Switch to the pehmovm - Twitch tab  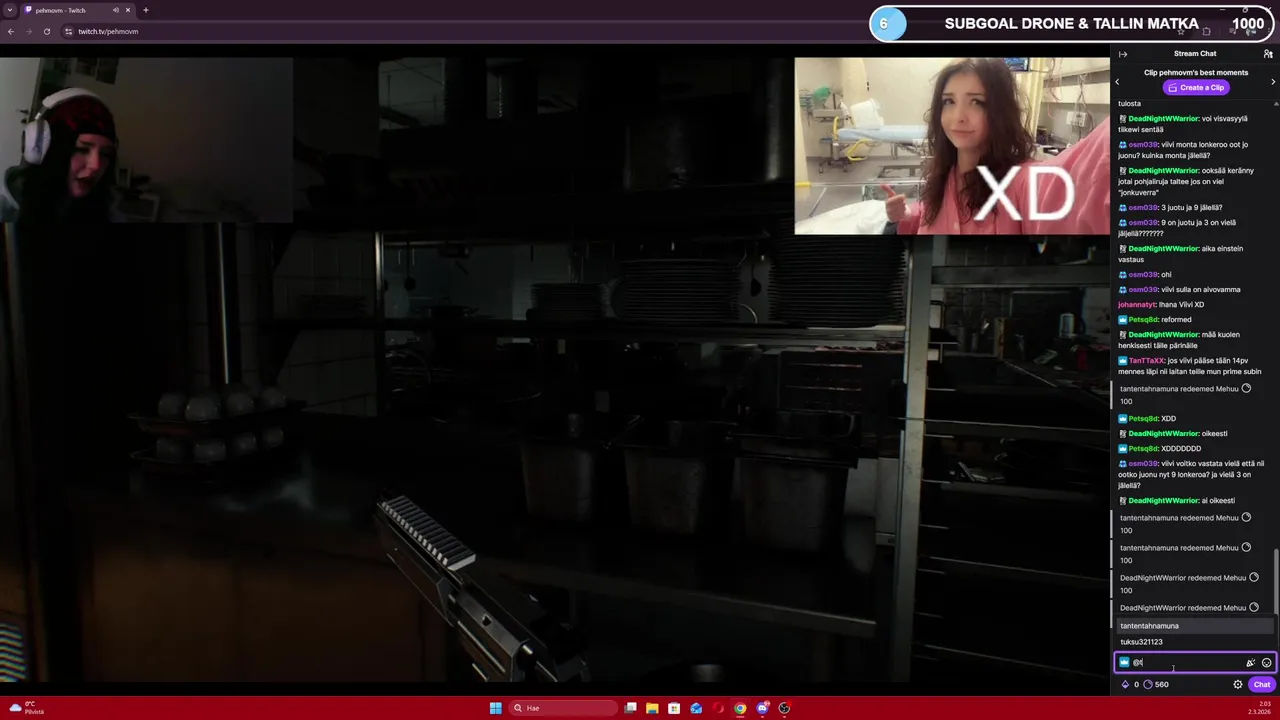(70, 10)
